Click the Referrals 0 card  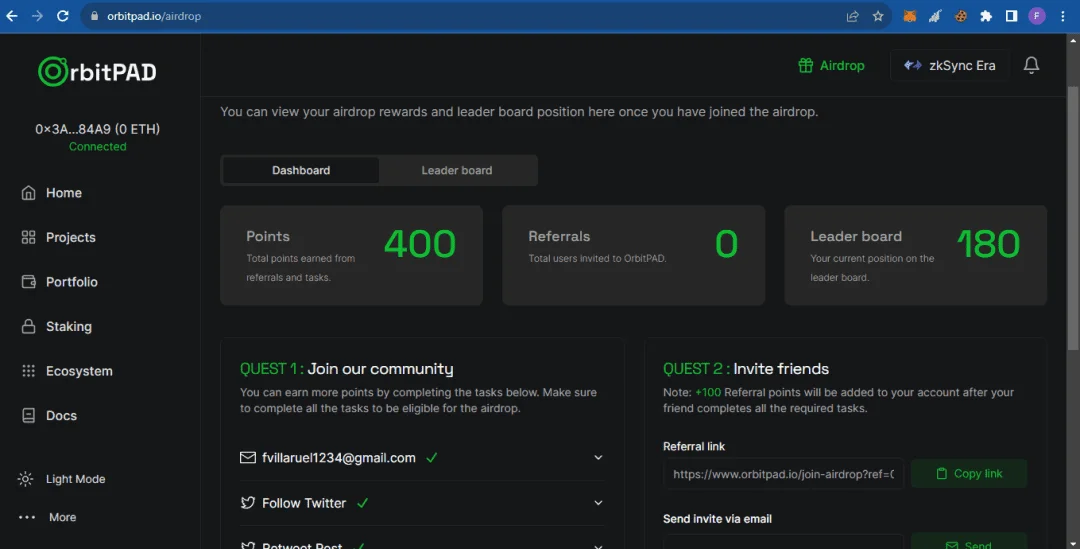(634, 256)
